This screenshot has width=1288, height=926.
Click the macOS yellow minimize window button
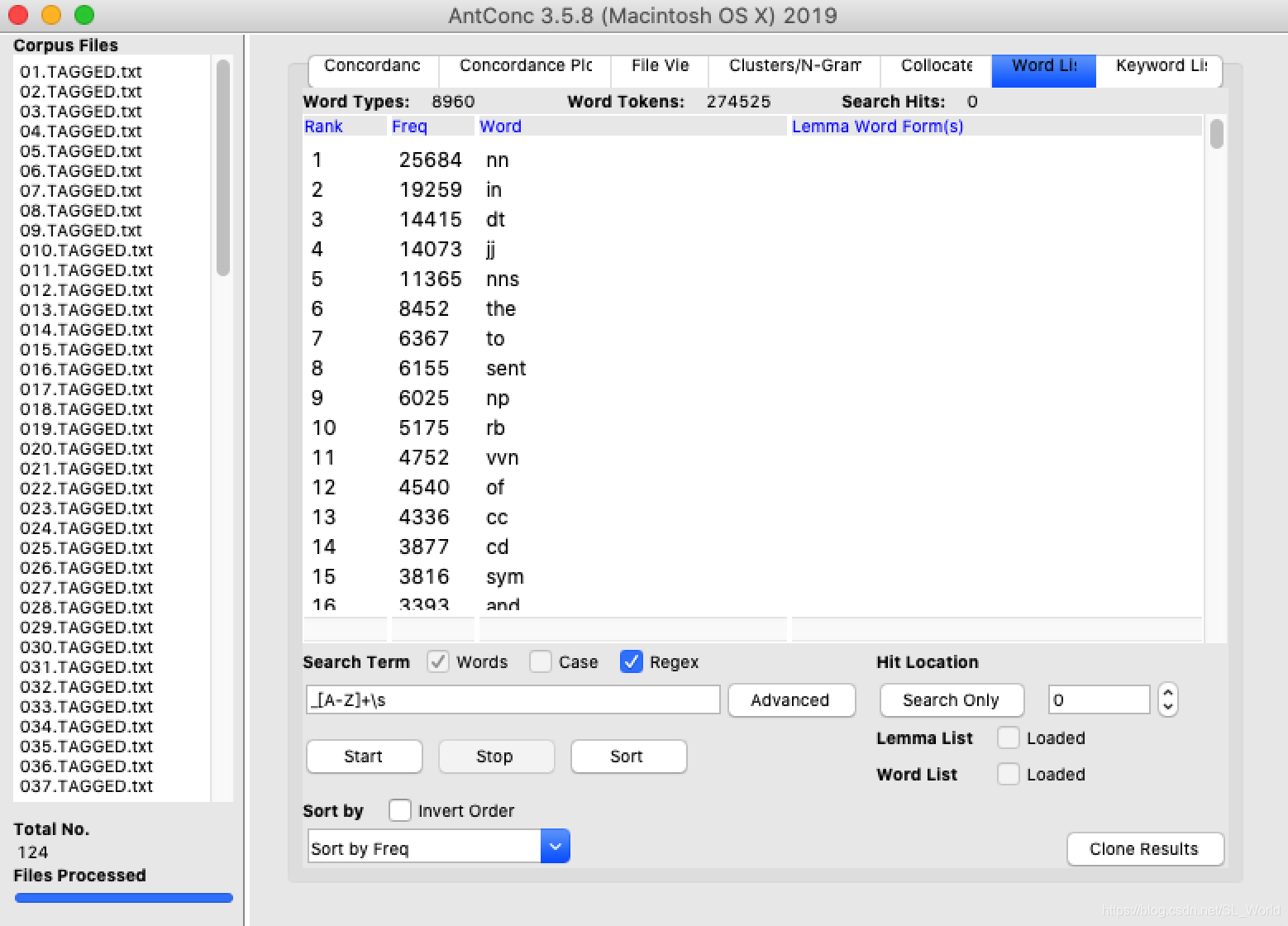pyautogui.click(x=51, y=15)
